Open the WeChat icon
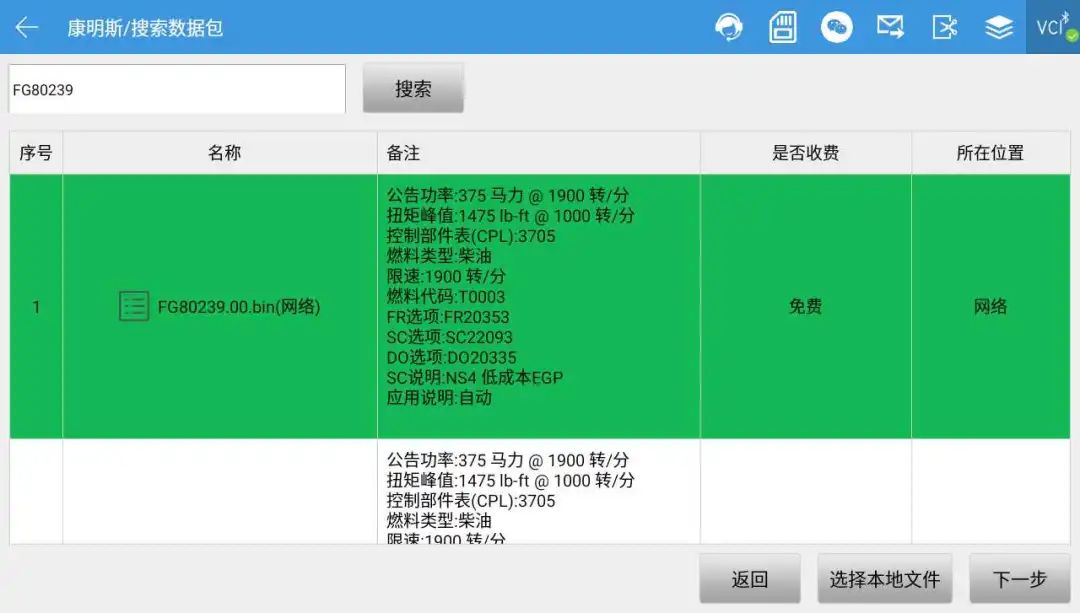1080x613 pixels. click(836, 28)
